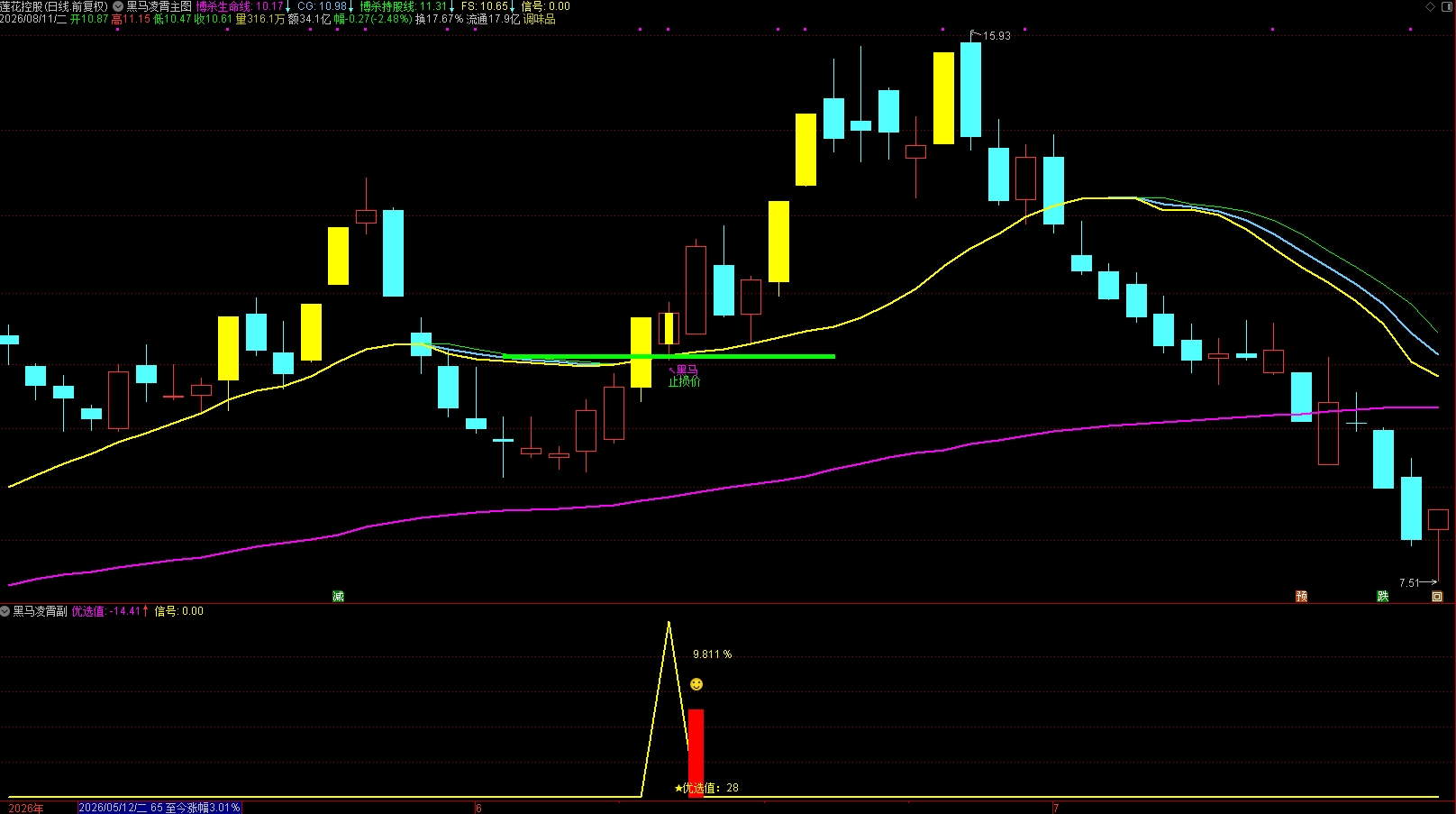This screenshot has width=1456, height=814.
Task: Click the 调味品 sector link
Action: [x=540, y=19]
